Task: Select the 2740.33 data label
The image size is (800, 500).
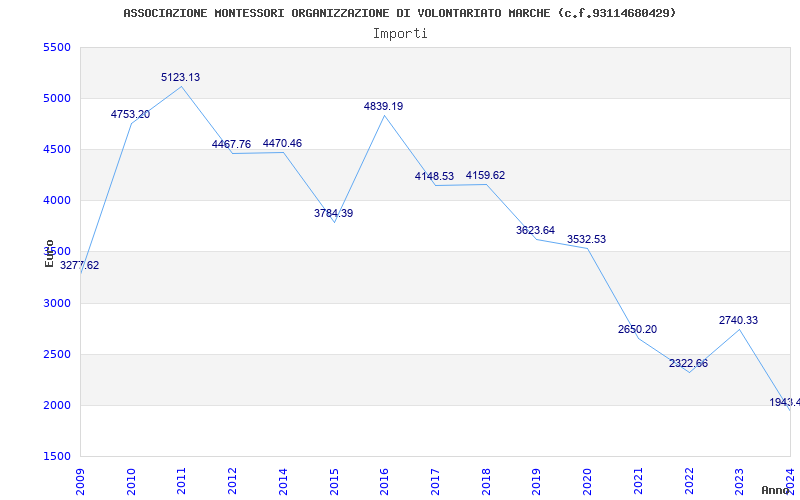Action: [738, 320]
